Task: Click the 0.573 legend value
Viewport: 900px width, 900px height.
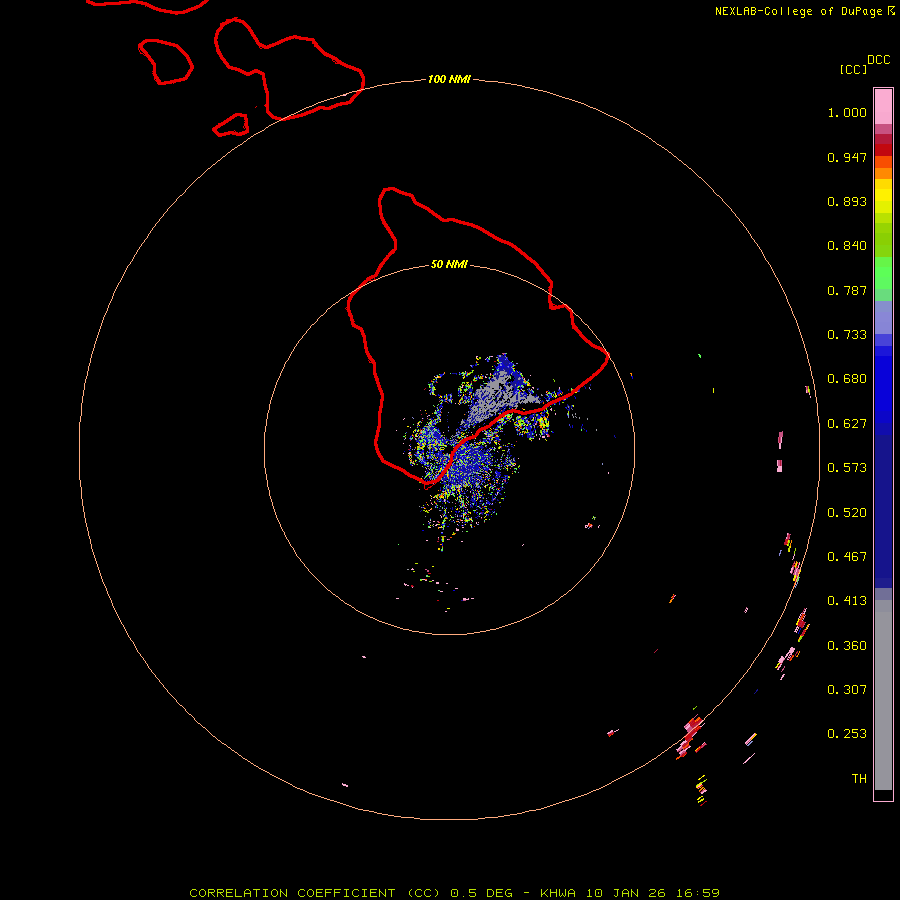Action: (x=847, y=468)
